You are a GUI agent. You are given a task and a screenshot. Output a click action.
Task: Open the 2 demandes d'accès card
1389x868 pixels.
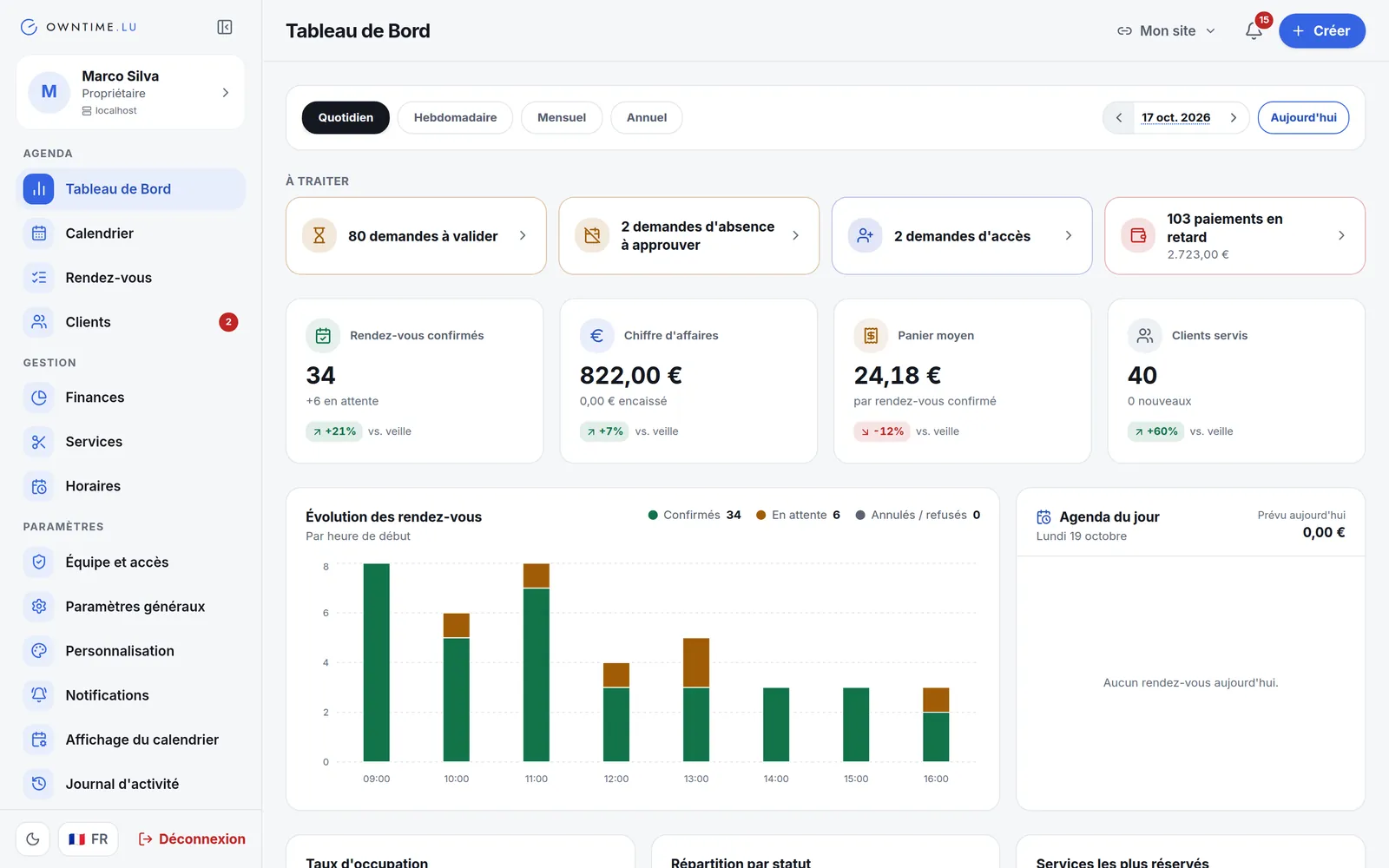tap(962, 235)
